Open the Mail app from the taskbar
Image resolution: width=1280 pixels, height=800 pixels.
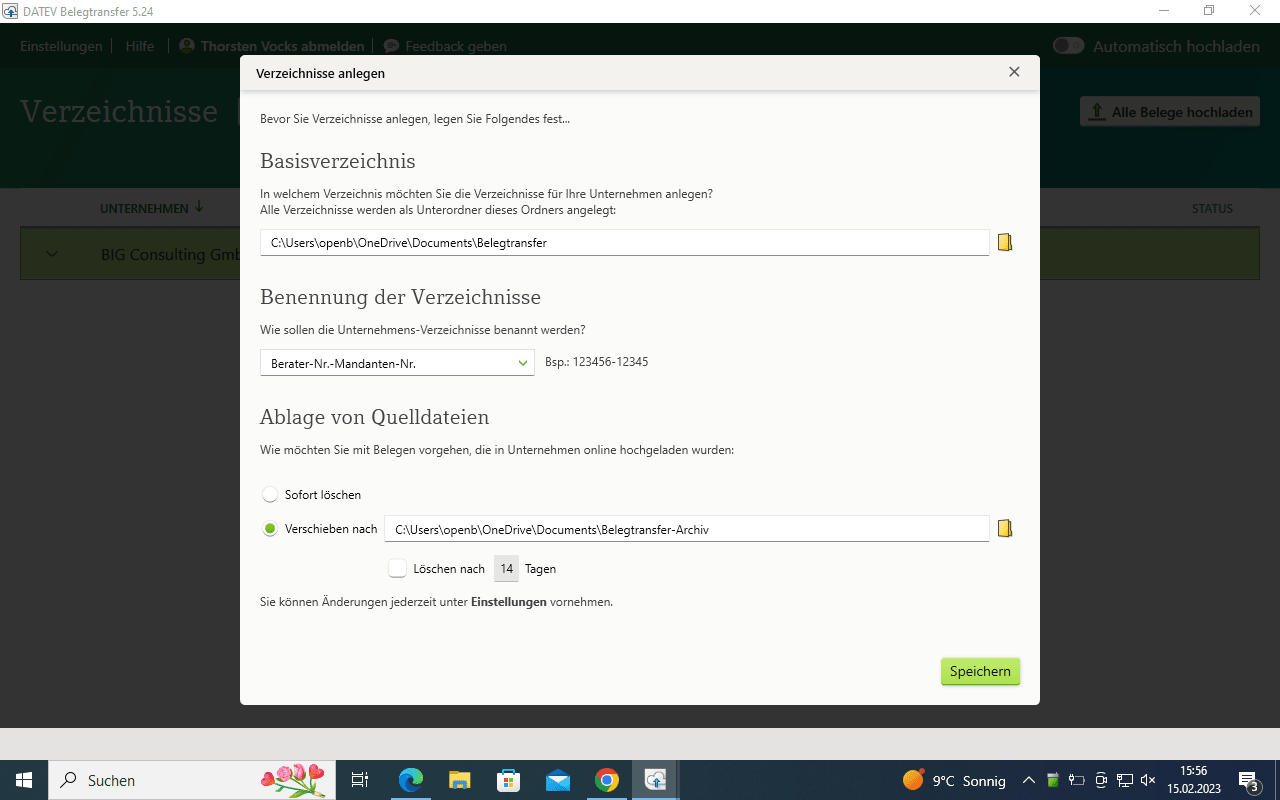(557, 780)
